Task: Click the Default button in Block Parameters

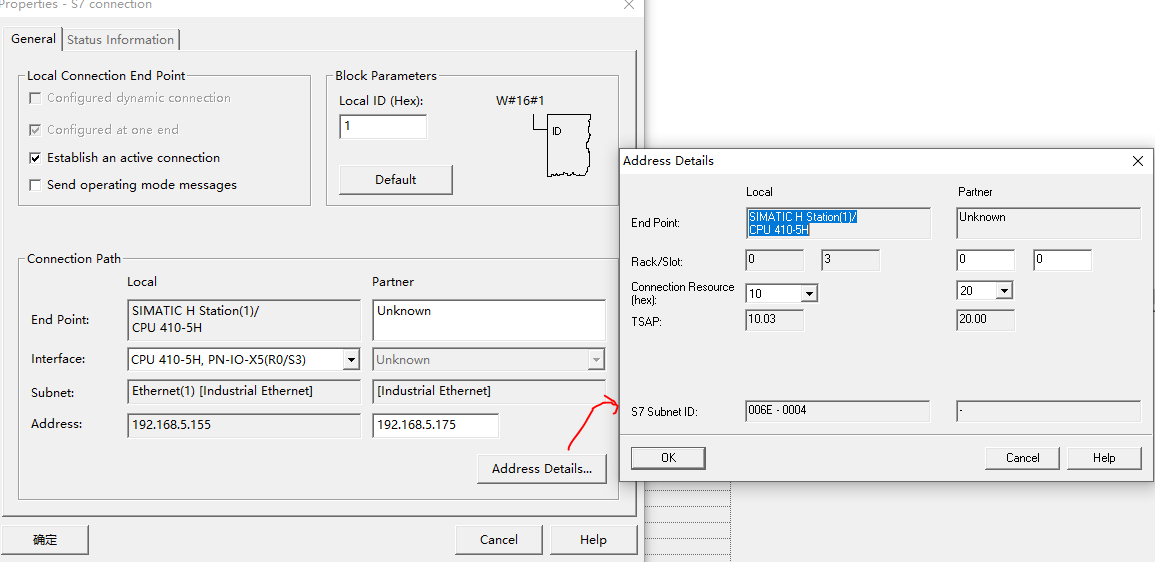Action: [396, 180]
